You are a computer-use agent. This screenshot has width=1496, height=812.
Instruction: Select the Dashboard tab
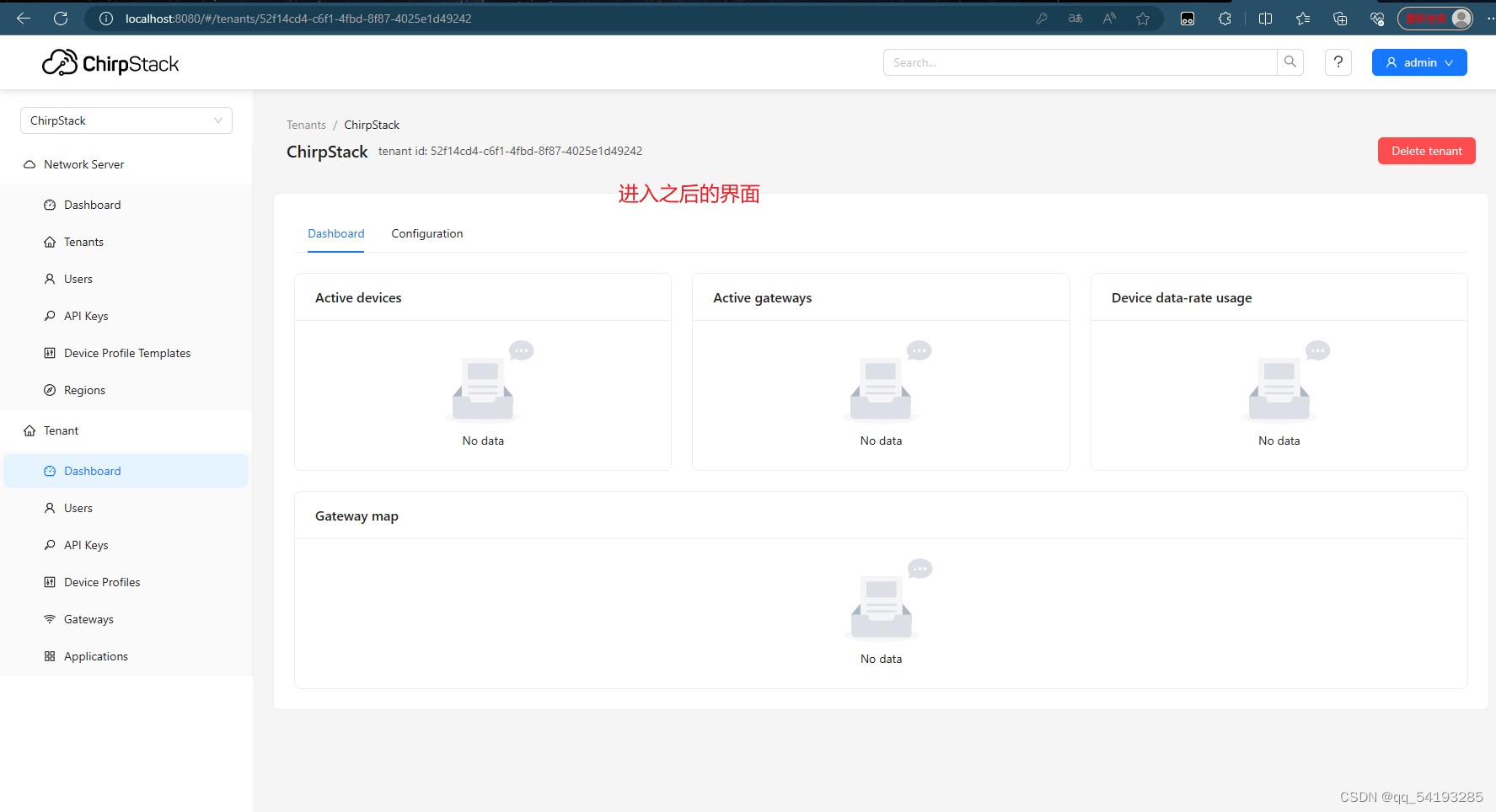click(335, 233)
